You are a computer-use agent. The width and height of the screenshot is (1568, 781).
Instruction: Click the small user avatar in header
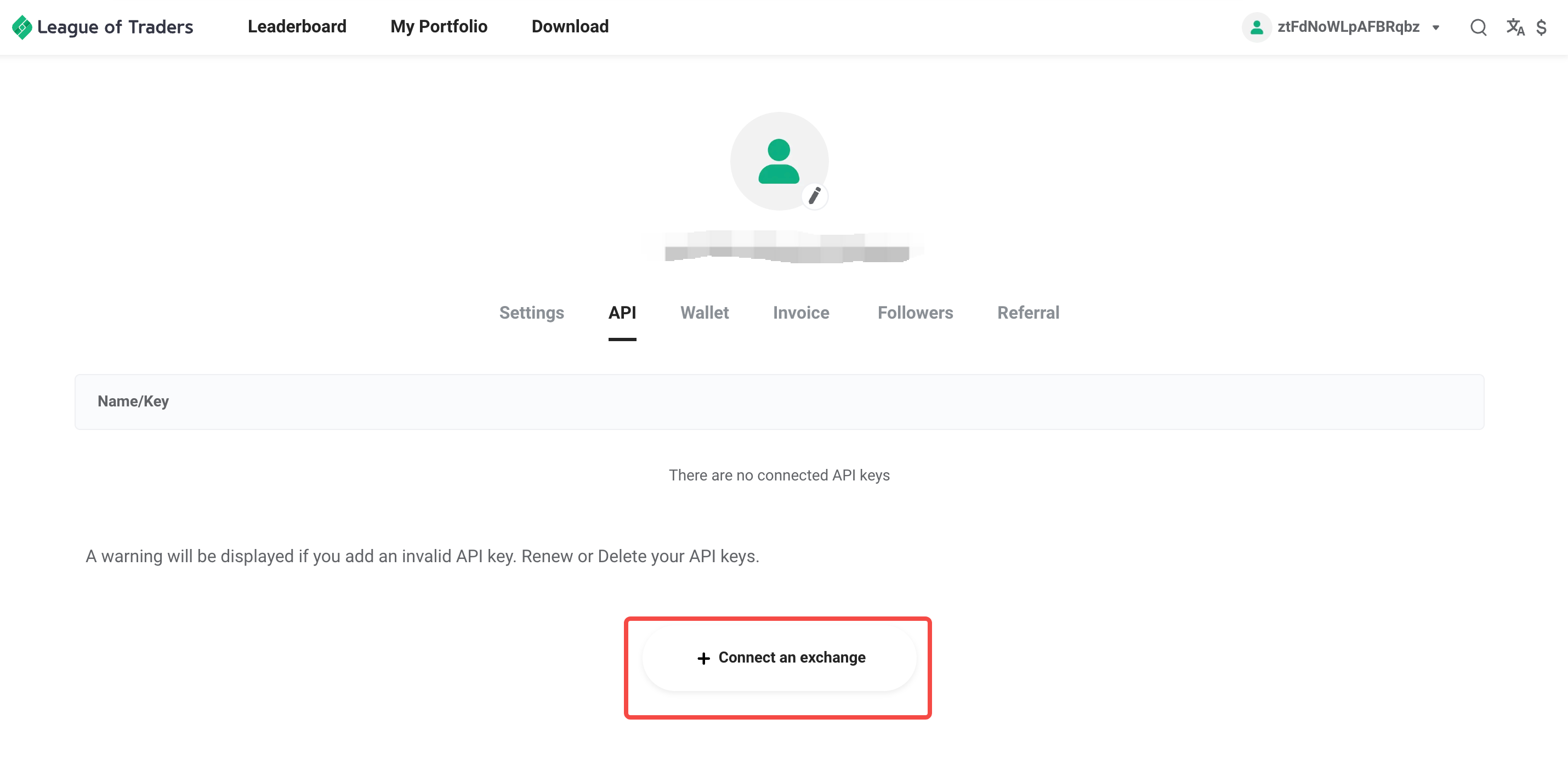pyautogui.click(x=1257, y=27)
